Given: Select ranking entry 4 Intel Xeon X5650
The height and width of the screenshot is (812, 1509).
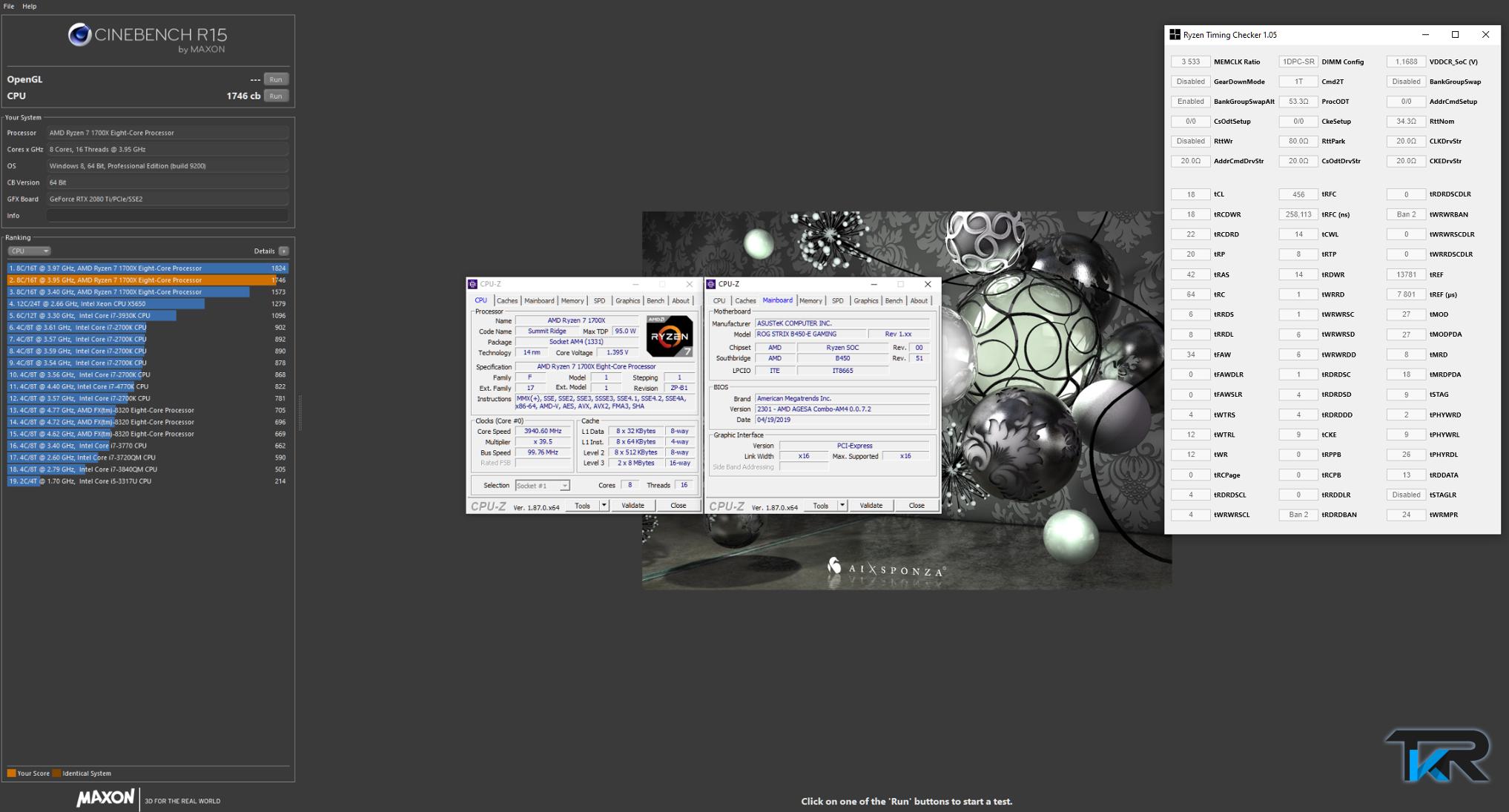Looking at the screenshot, I should point(148,303).
